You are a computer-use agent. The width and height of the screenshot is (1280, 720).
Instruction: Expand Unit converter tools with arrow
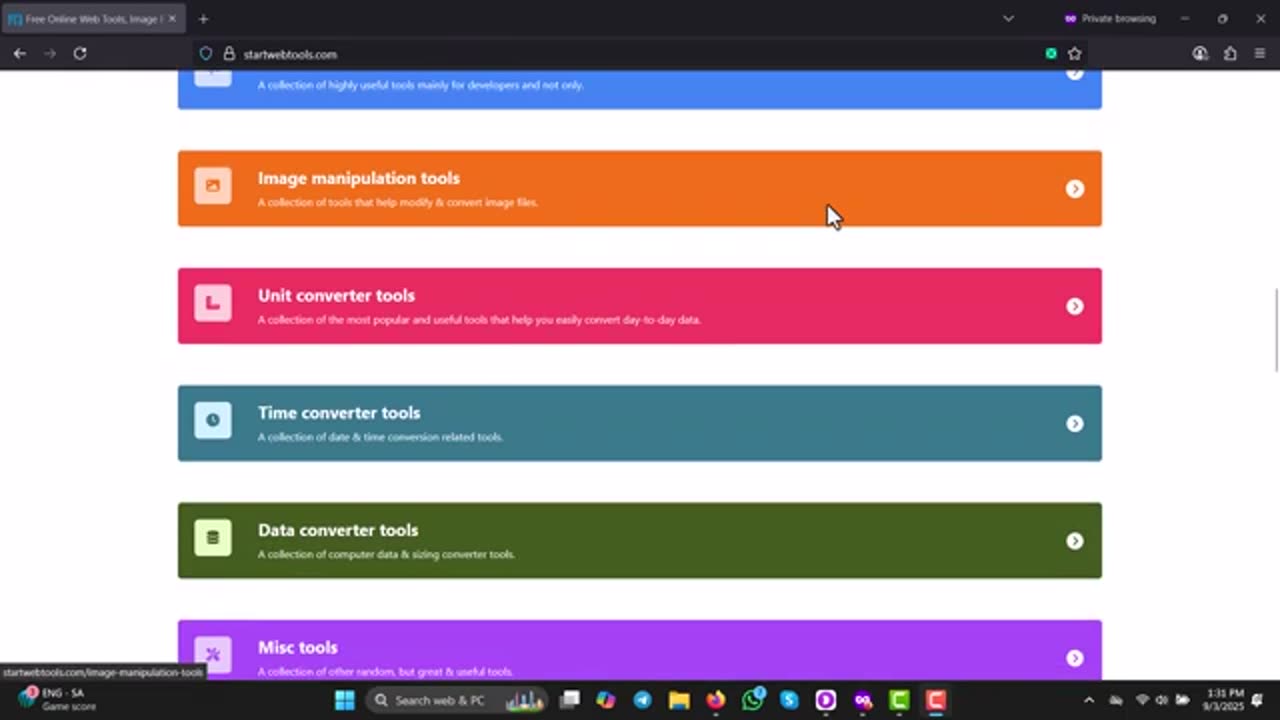click(x=1075, y=306)
